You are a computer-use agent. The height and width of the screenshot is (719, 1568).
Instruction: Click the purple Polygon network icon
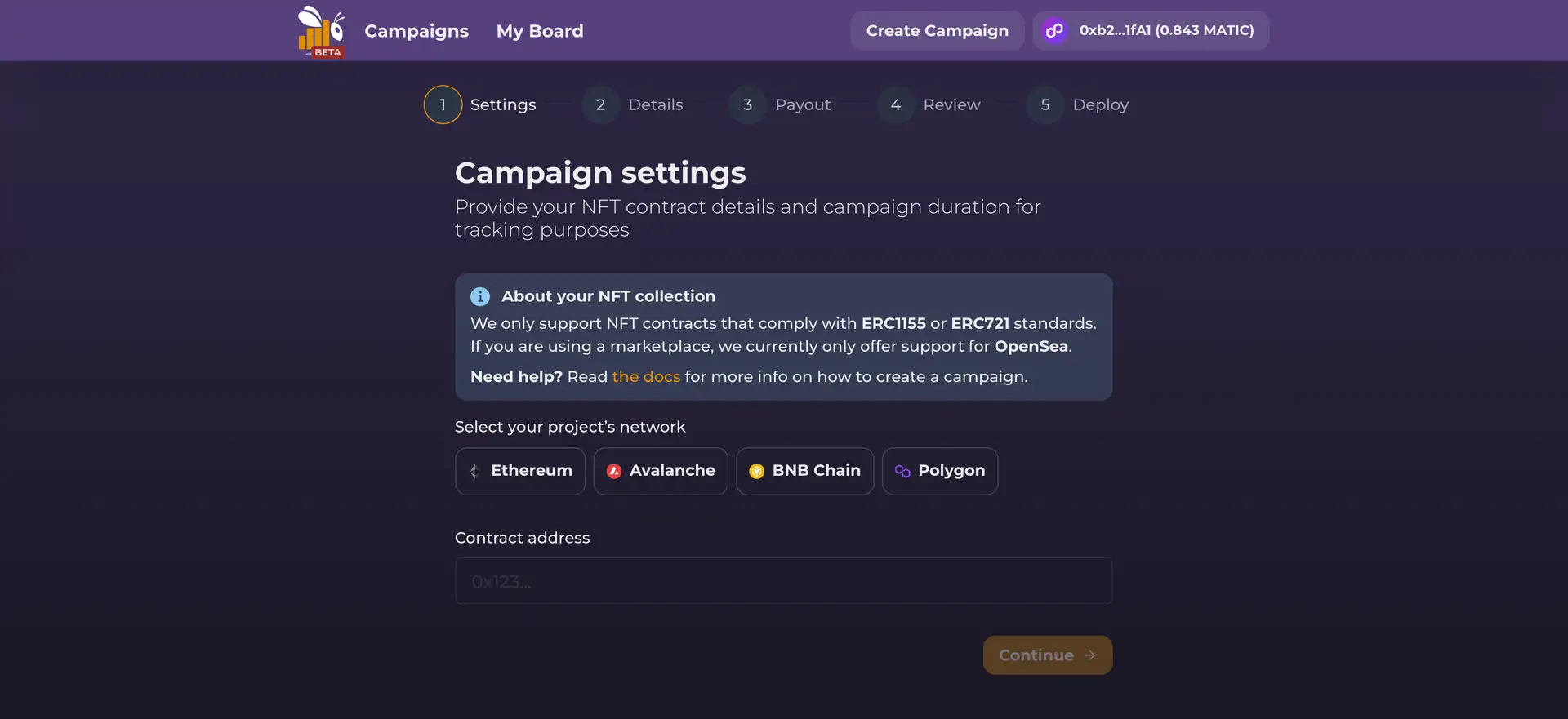pyautogui.click(x=902, y=471)
